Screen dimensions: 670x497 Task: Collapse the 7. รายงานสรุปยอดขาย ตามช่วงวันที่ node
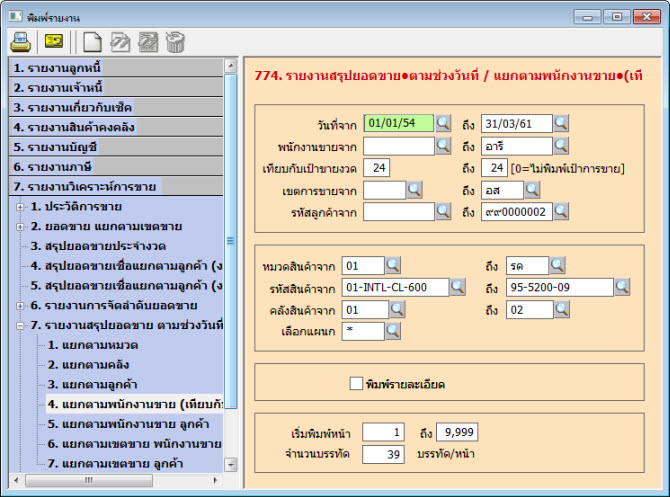(x=20, y=326)
